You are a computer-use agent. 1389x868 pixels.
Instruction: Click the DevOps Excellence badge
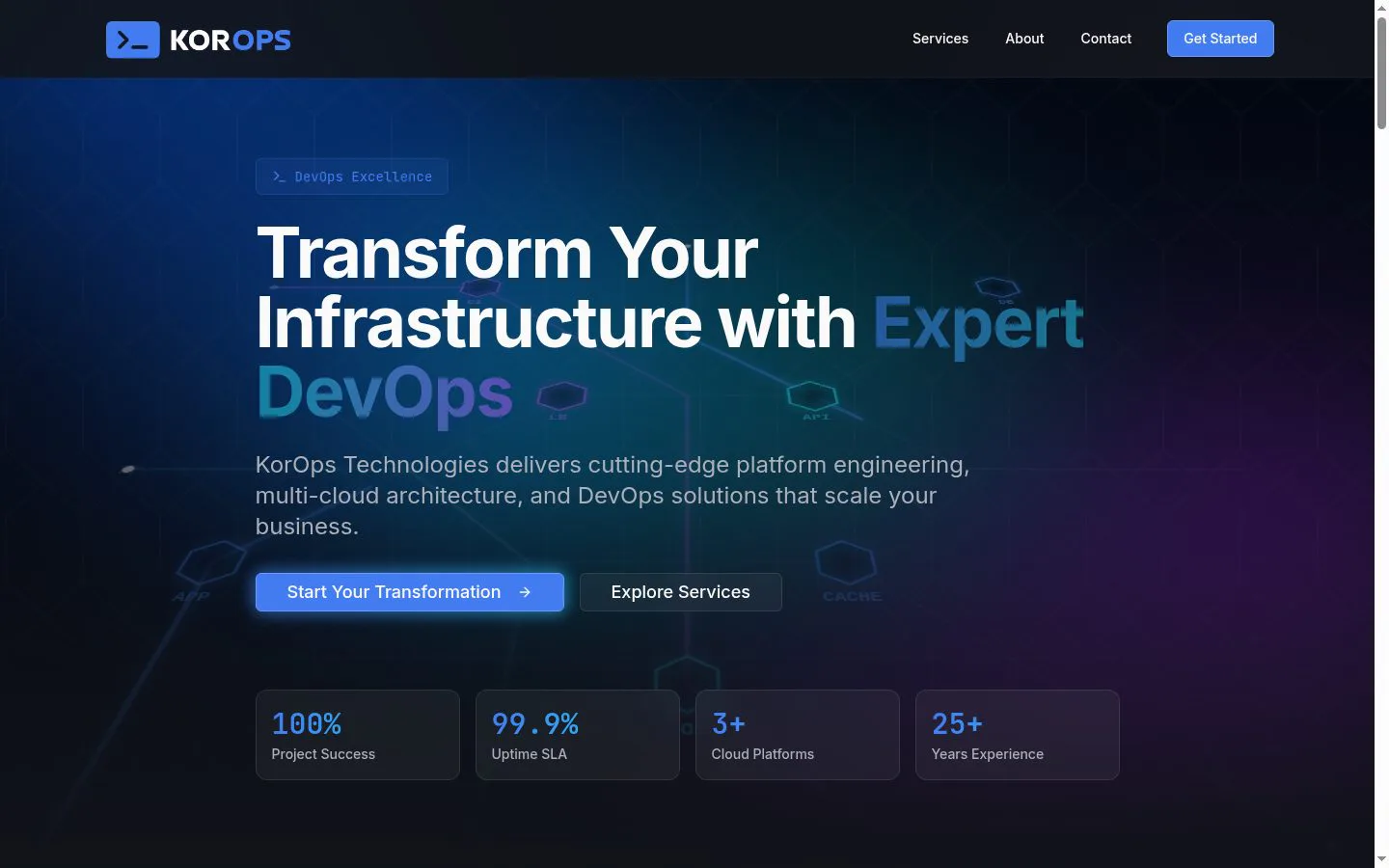(352, 176)
